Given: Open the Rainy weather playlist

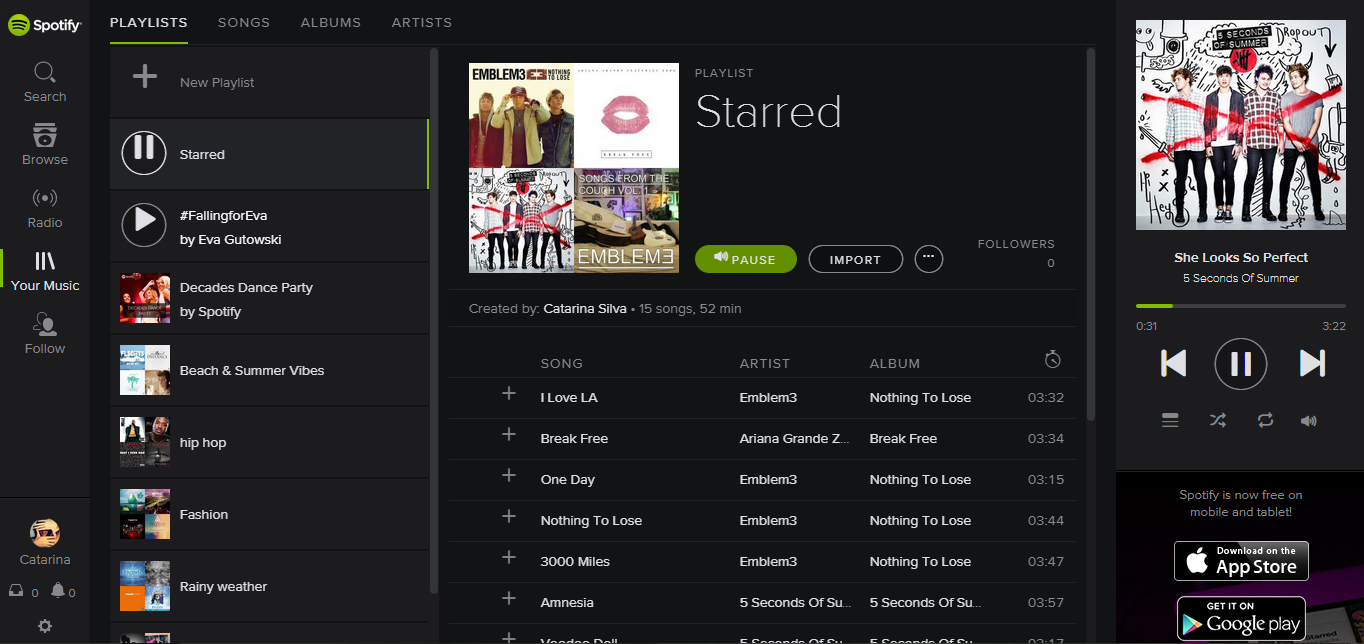Looking at the screenshot, I should 269,586.
